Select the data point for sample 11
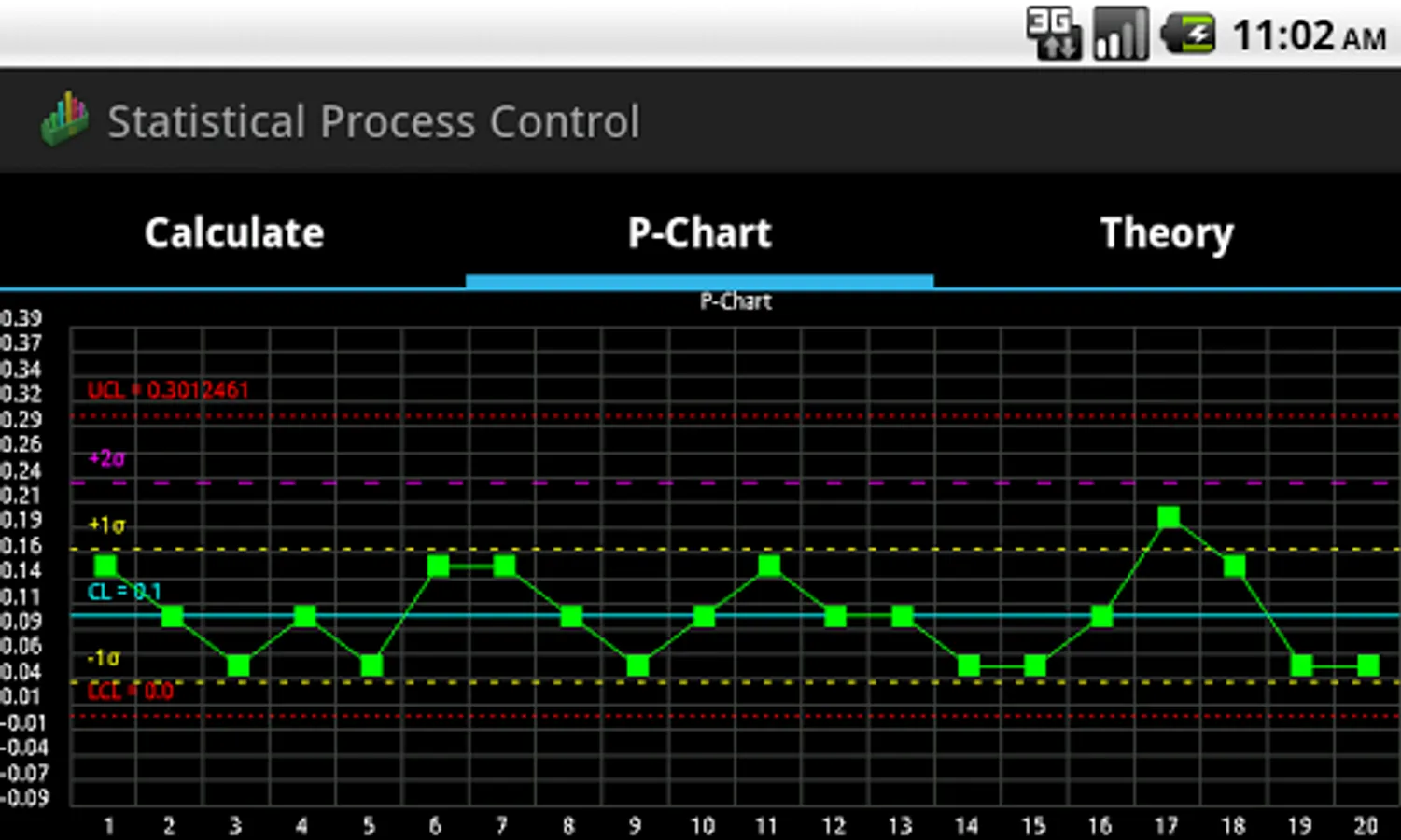Viewport: 1401px width, 840px height. tap(769, 566)
